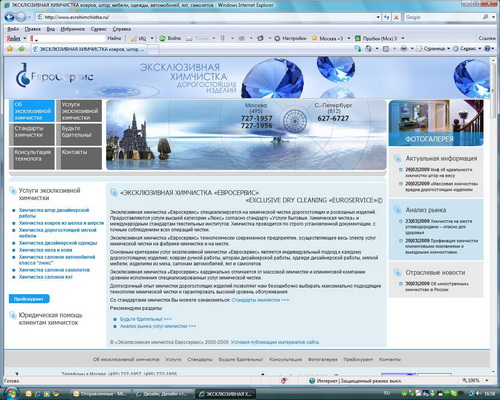The height and width of the screenshot is (400, 500).
Task: Click the Почта mail toolbar item
Action: click(197, 39)
